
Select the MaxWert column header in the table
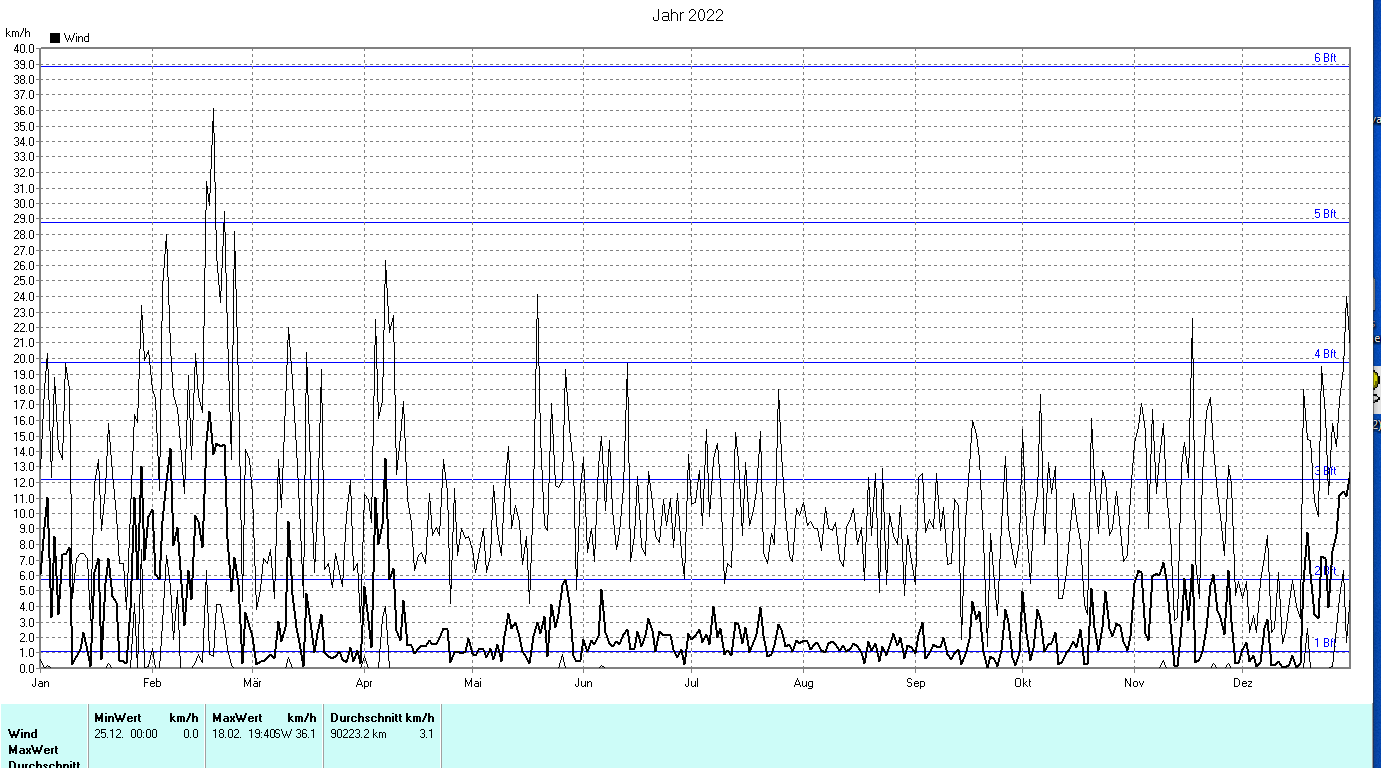pos(237,718)
